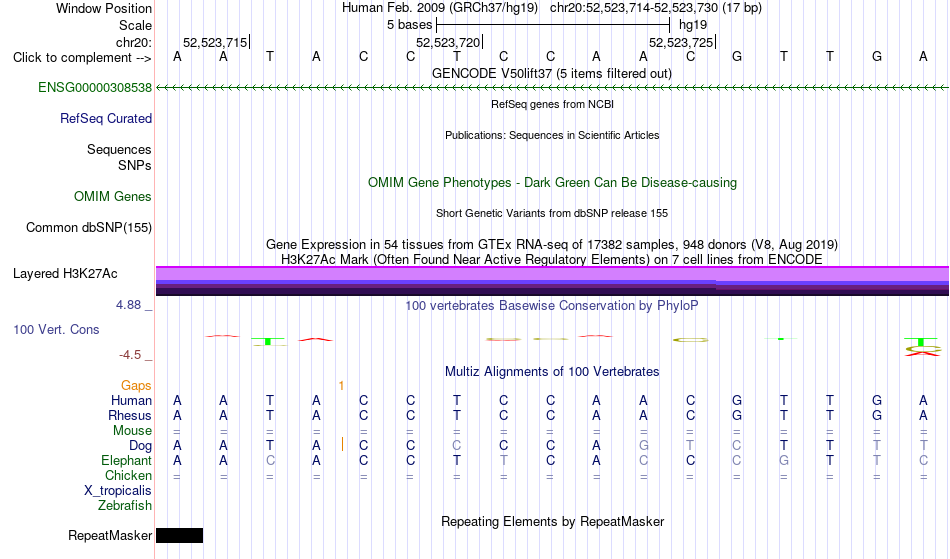The height and width of the screenshot is (559, 950).
Task: Click the orange insertion bar in Dog row
Action: point(342,445)
